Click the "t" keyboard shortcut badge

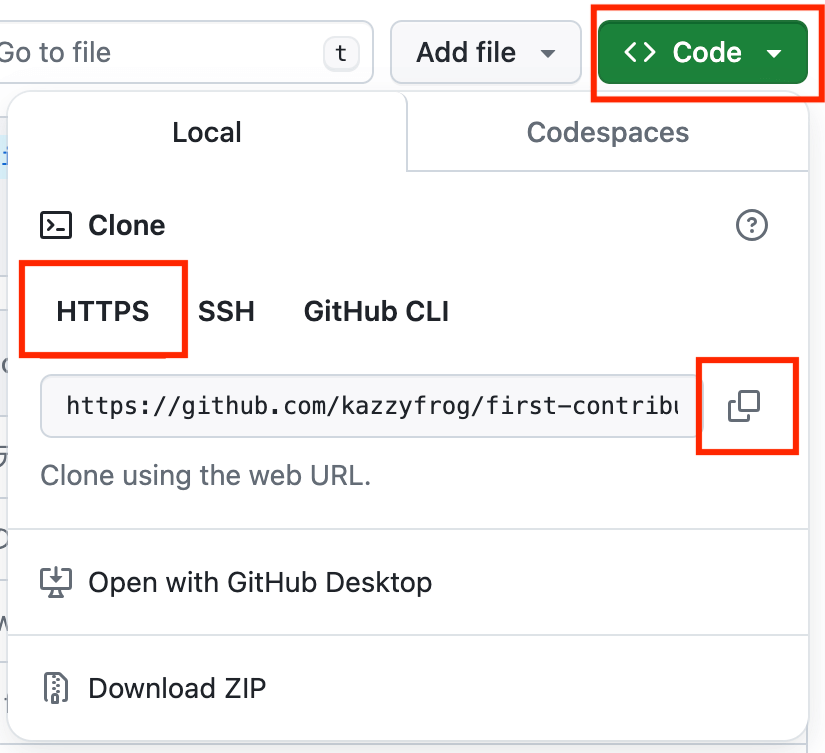pyautogui.click(x=341, y=53)
